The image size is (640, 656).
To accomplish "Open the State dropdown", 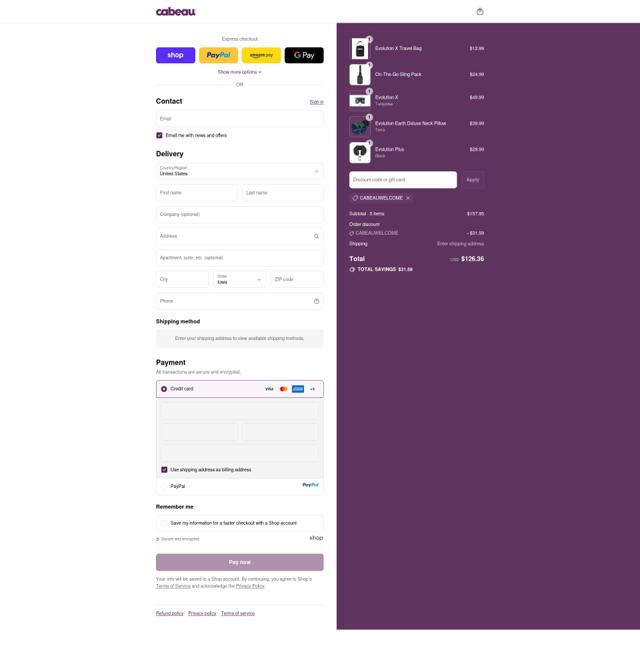I will [x=239, y=279].
